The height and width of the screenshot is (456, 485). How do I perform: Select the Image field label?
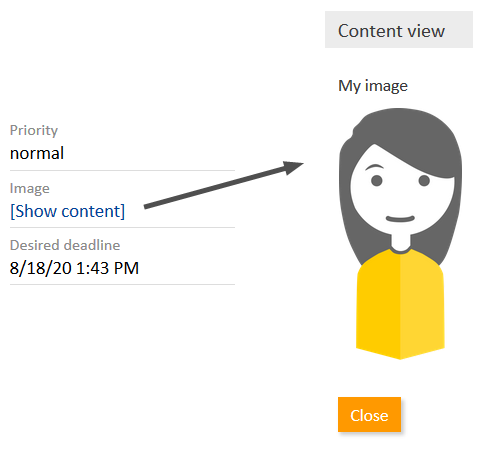tap(30, 188)
